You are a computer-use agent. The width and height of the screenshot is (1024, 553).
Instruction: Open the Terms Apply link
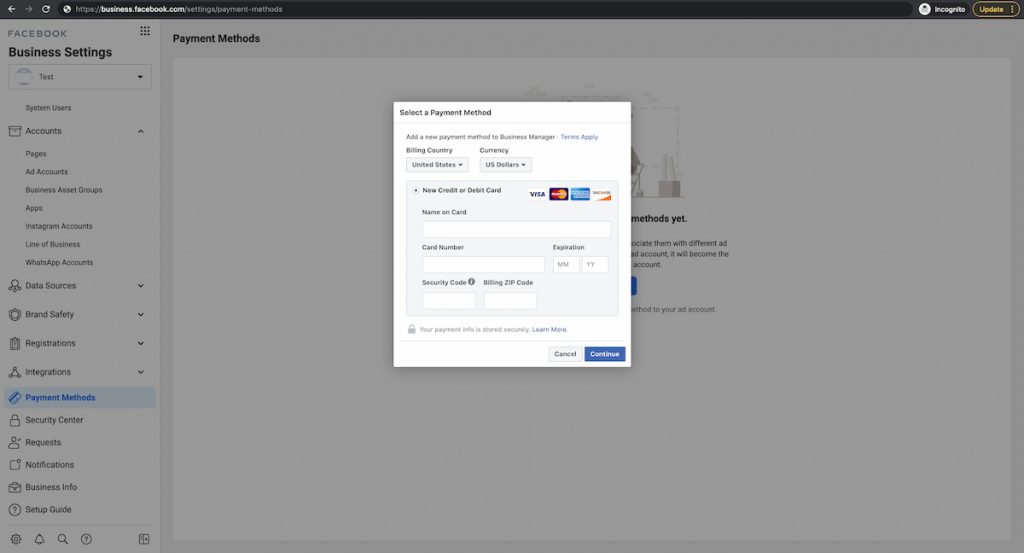pos(579,137)
